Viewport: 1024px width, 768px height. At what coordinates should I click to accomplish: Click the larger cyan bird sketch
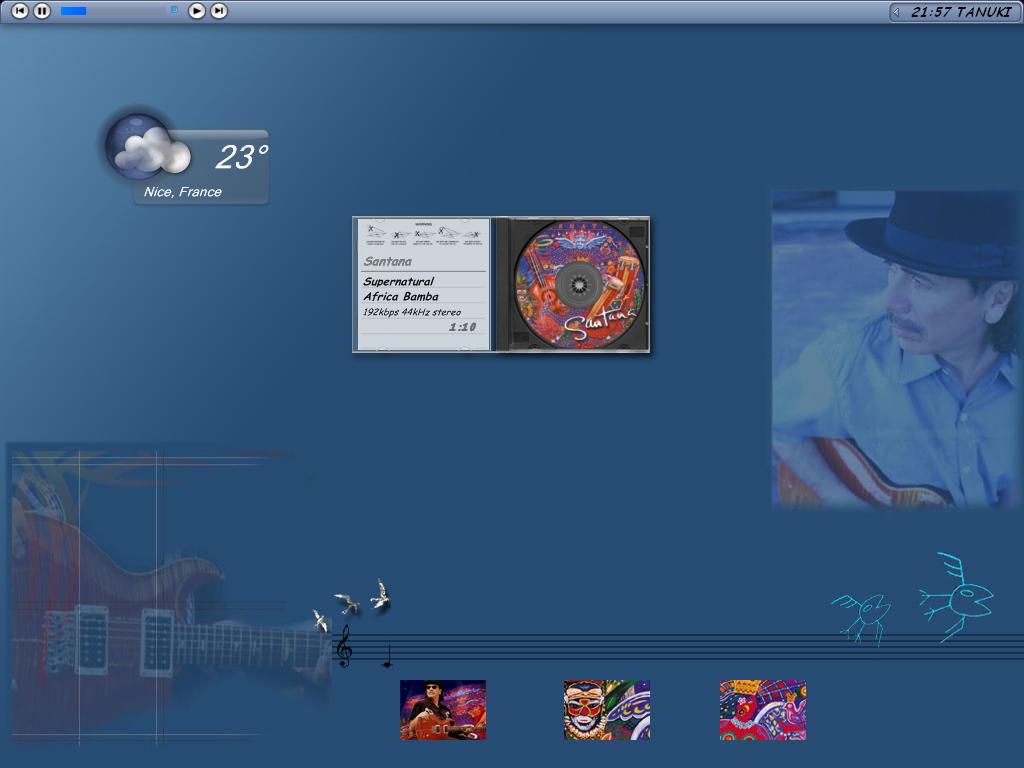956,598
